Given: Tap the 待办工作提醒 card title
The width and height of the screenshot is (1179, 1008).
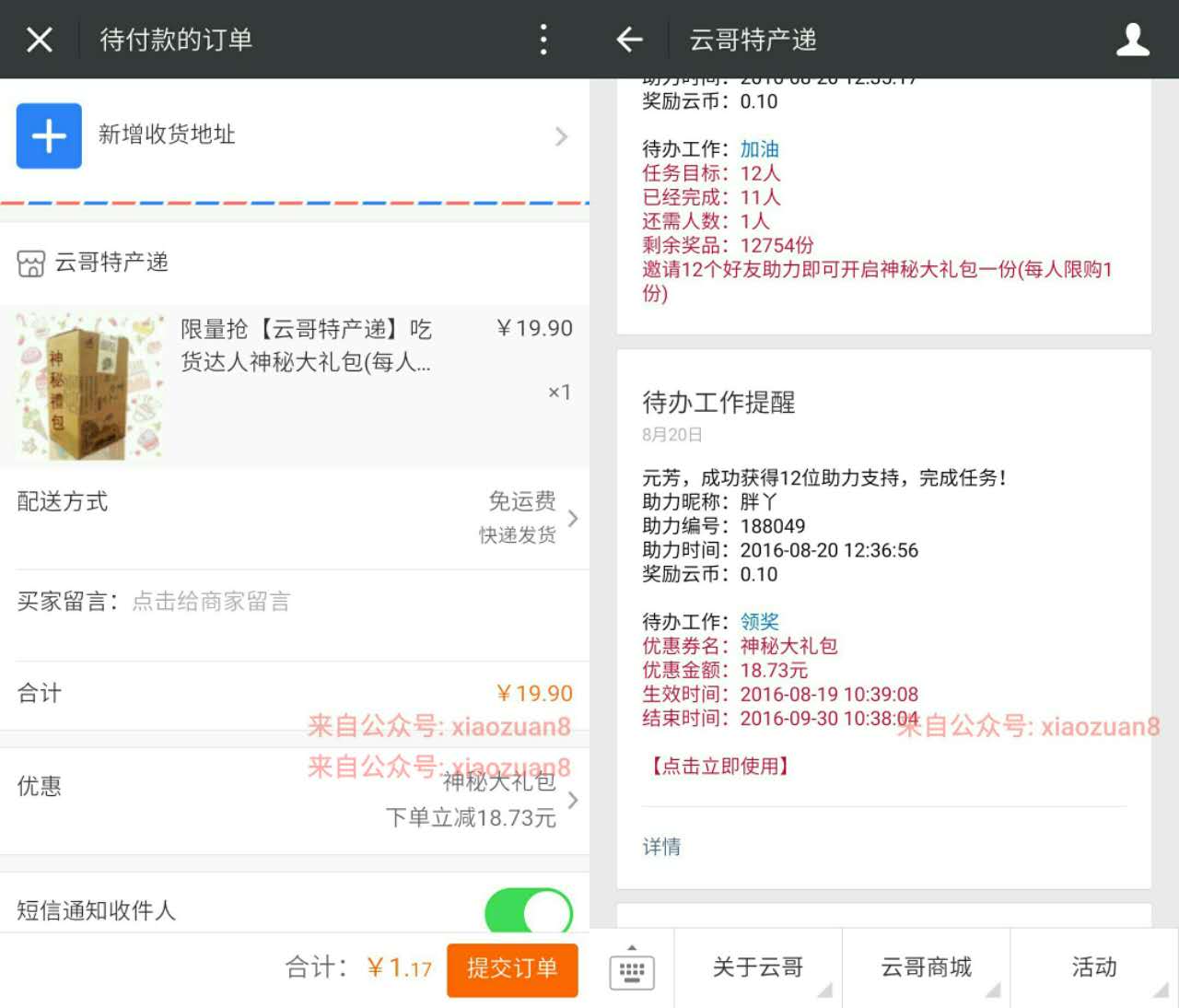Looking at the screenshot, I should pyautogui.click(x=718, y=403).
